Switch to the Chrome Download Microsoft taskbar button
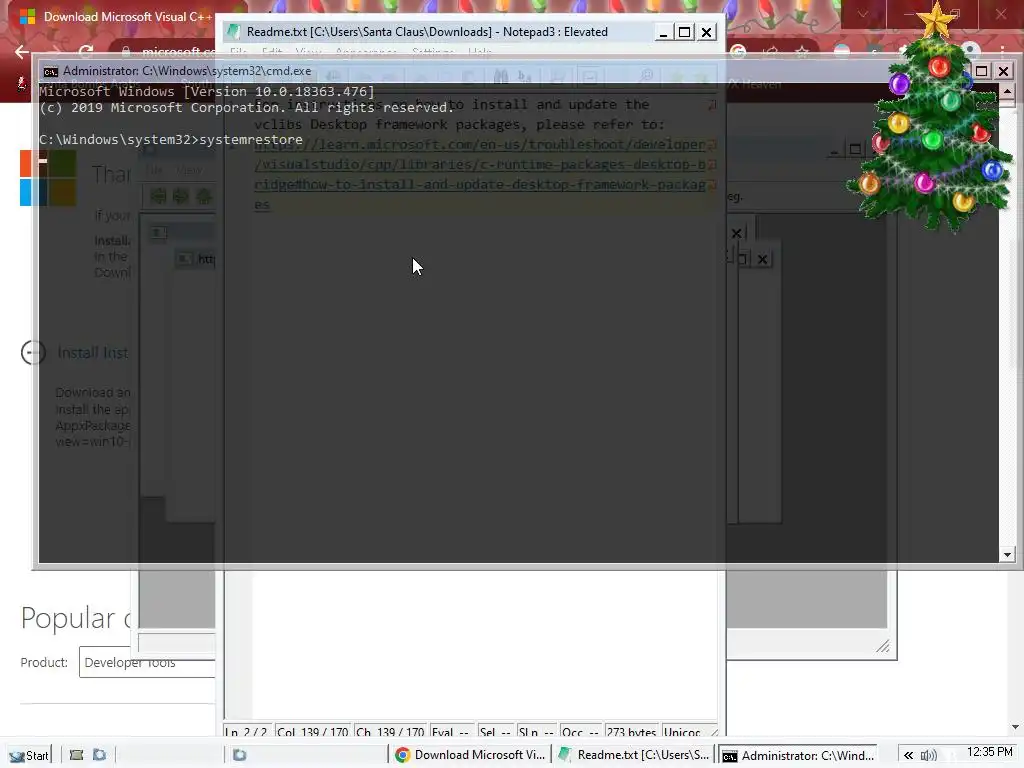The image size is (1024, 768). pos(470,755)
